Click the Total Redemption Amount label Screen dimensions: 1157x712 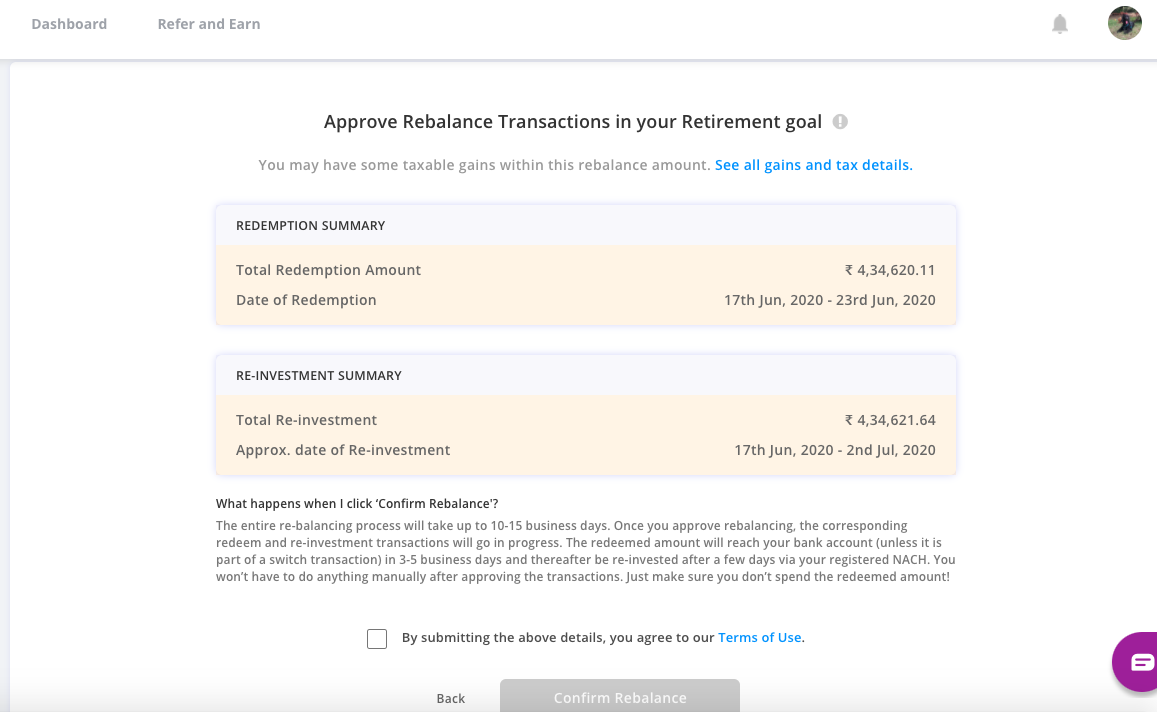point(328,270)
